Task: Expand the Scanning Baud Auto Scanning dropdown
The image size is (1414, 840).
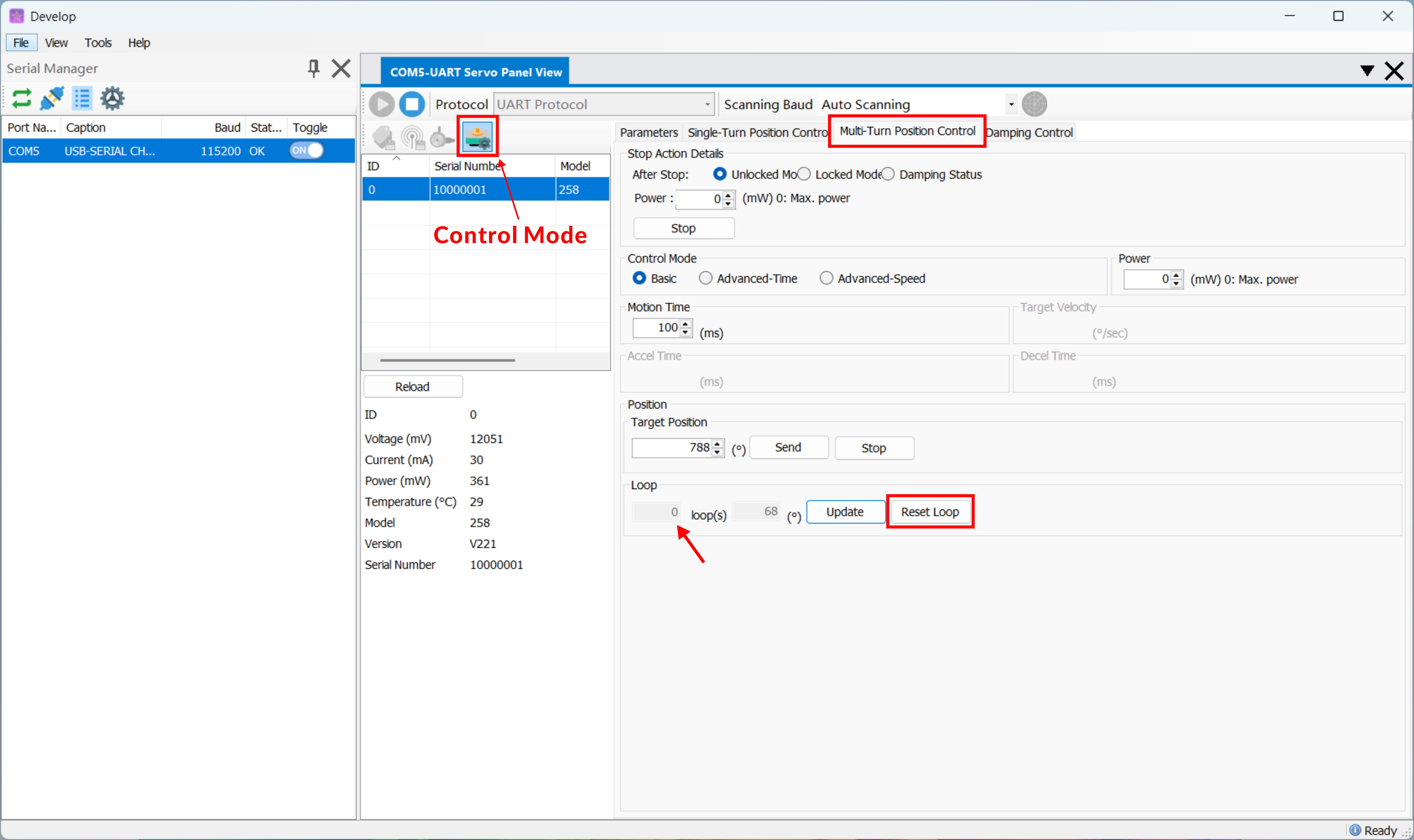Action: point(1011,104)
